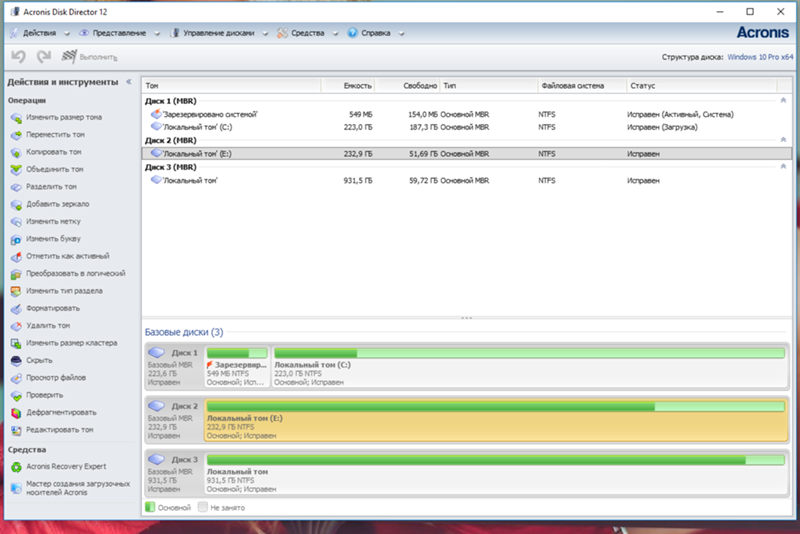Click Локальный том (E:) partition usage bar
Viewport: 800px width, 534px height.
(495, 406)
